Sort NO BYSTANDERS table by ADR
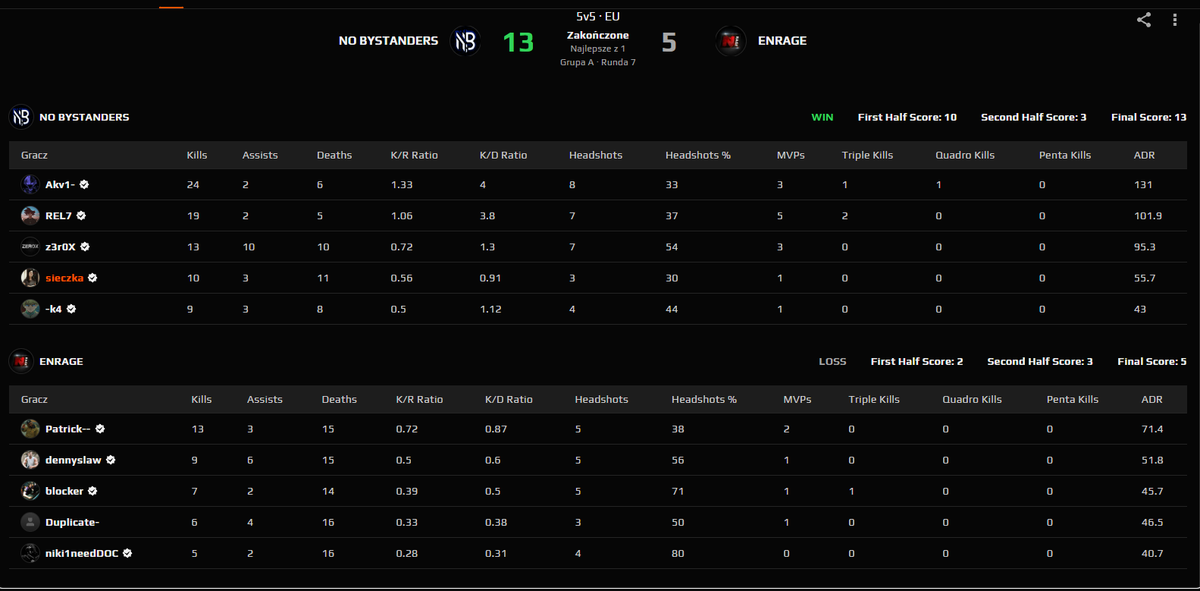Image resolution: width=1200 pixels, height=591 pixels. pyautogui.click(x=1144, y=155)
